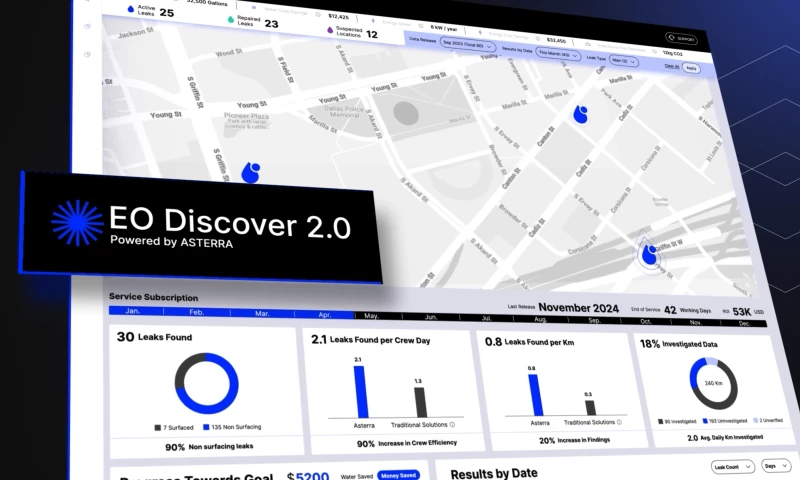This screenshot has height=480, width=800.
Task: Click the info icon before $33,450
Action: (x=538, y=38)
